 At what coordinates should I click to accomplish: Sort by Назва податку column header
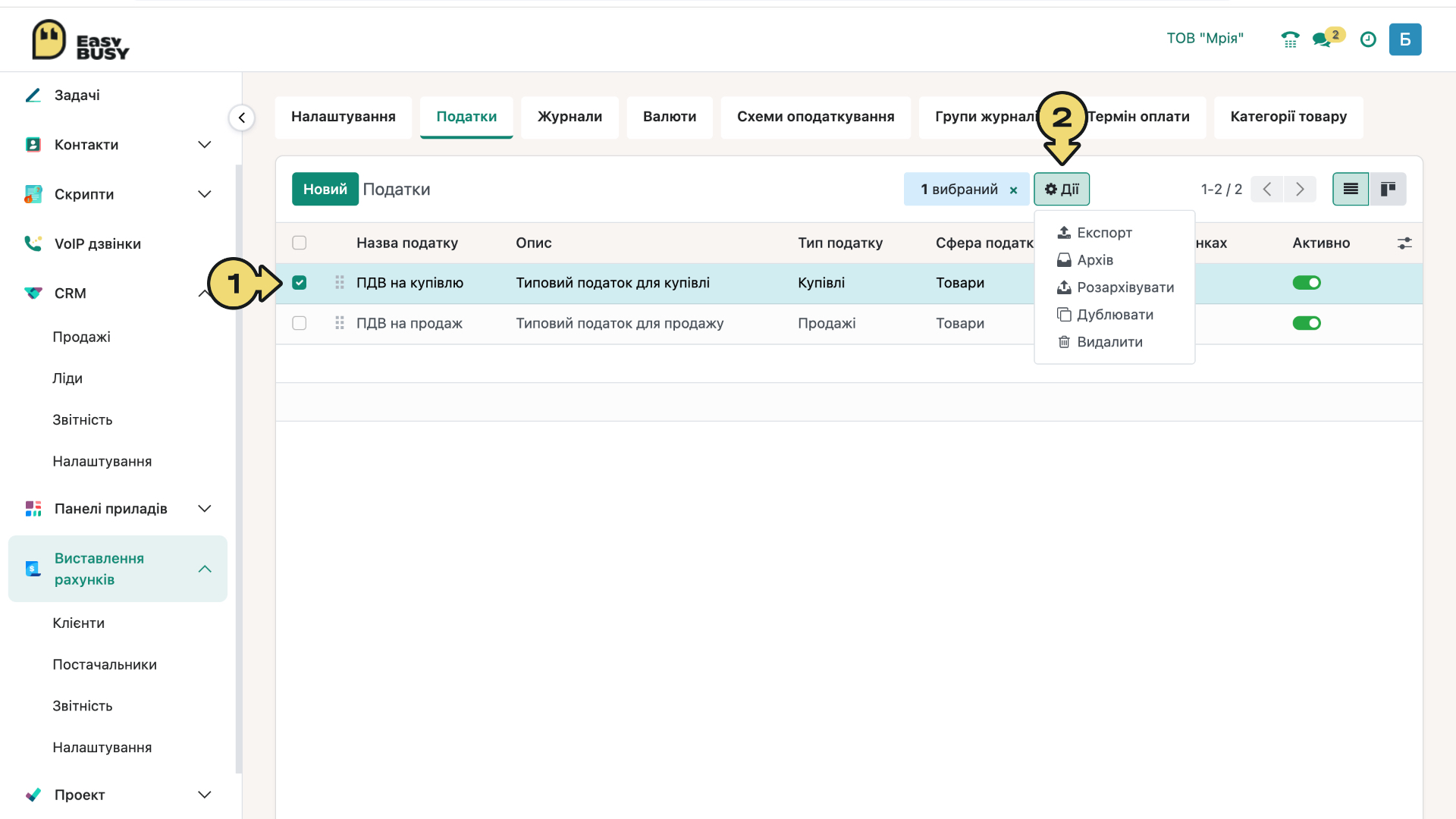pyautogui.click(x=407, y=243)
